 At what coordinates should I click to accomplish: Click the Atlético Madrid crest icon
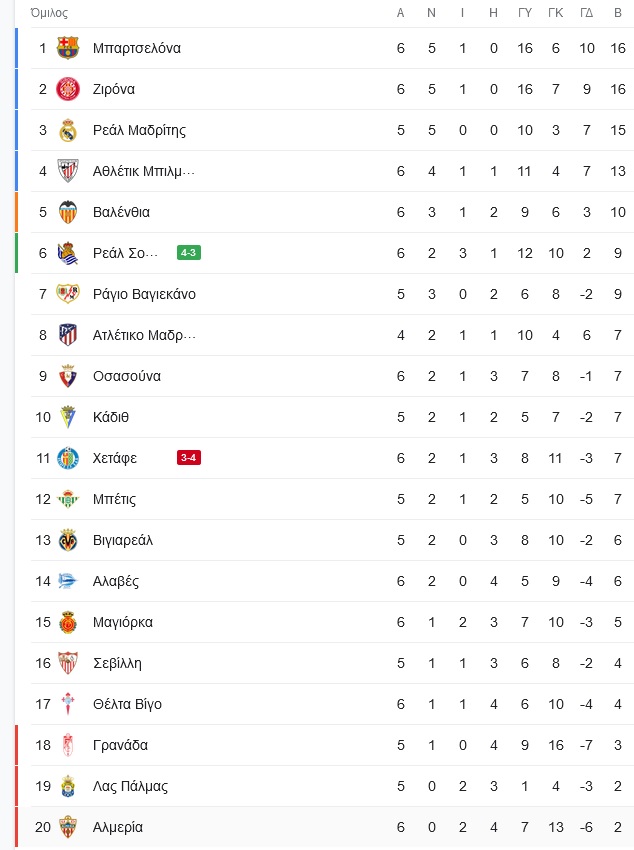click(68, 335)
